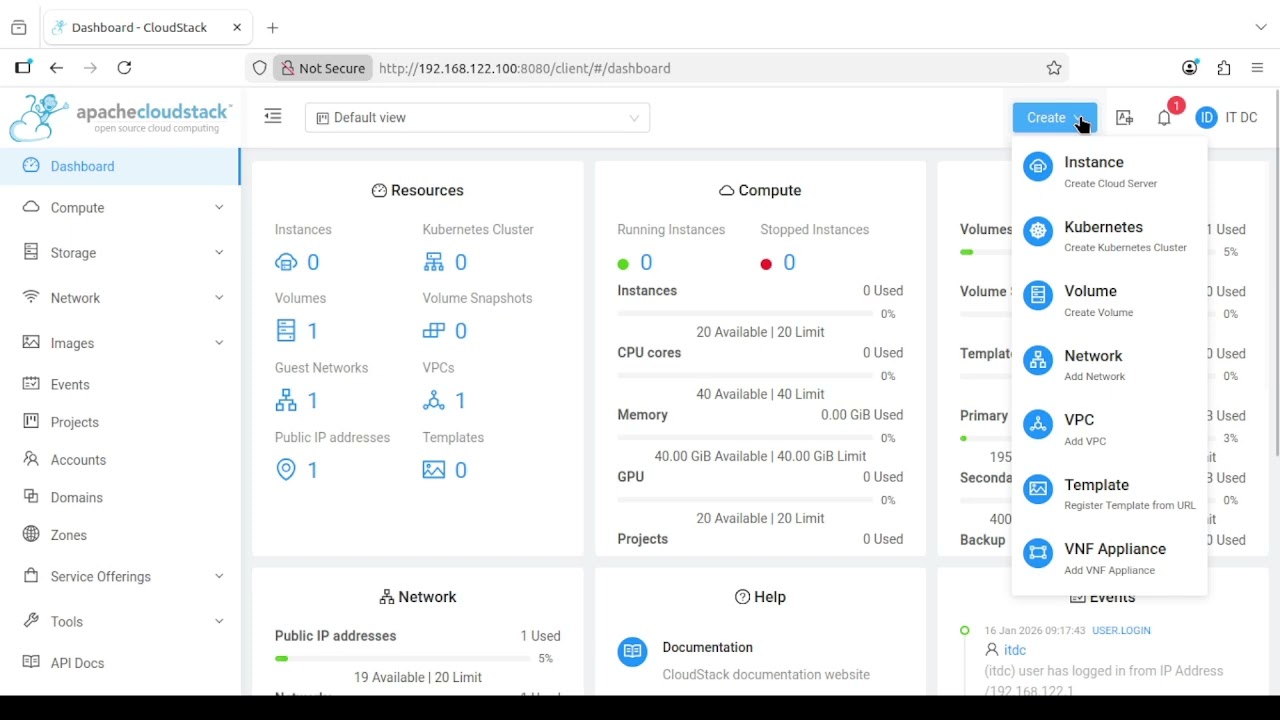Click the Network wifi icon in sidebar

click(x=31, y=297)
